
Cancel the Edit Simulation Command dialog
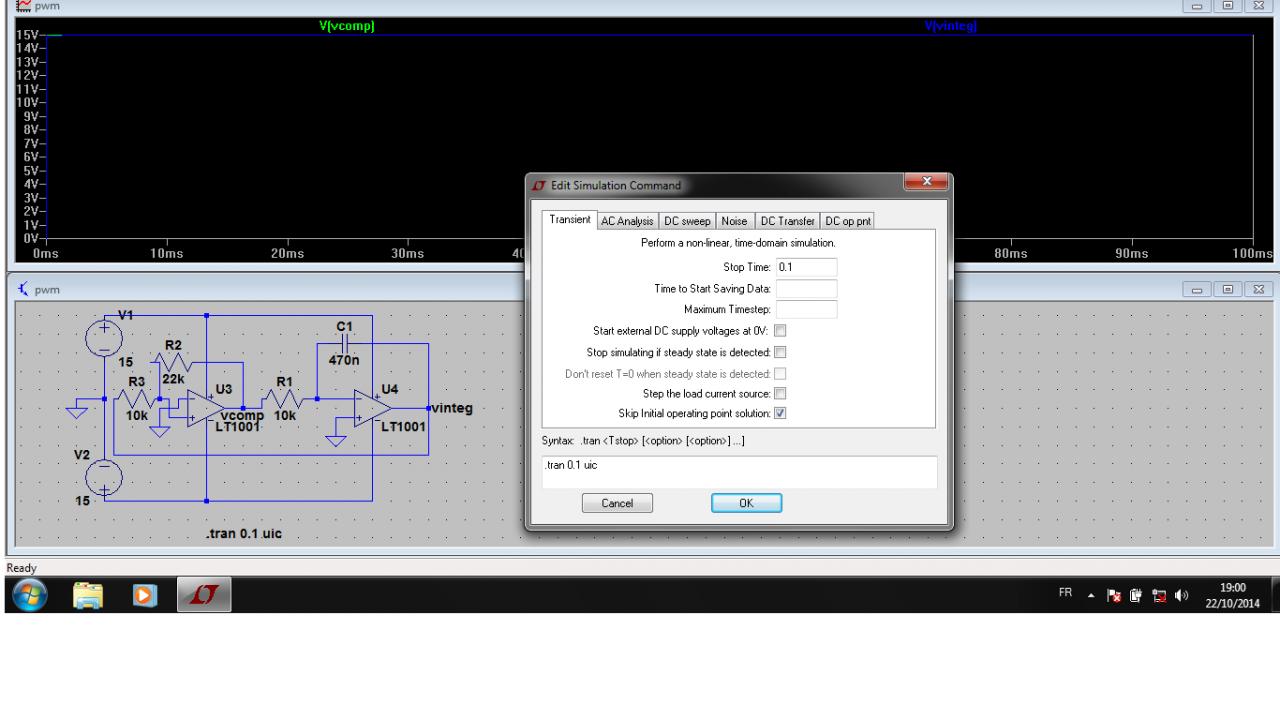click(x=617, y=503)
